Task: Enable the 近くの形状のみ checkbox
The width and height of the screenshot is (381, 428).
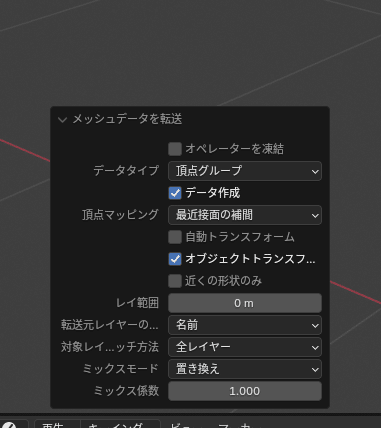Action: point(175,281)
